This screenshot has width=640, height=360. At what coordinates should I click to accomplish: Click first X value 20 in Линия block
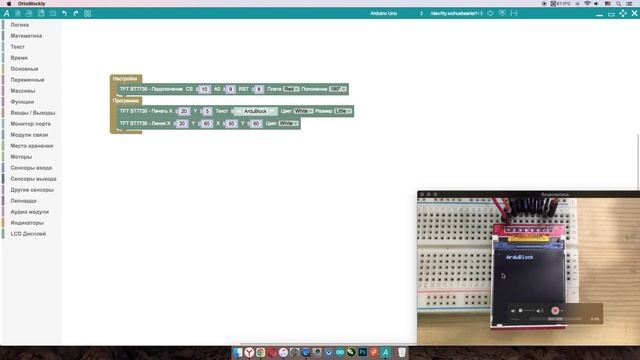[x=182, y=123]
